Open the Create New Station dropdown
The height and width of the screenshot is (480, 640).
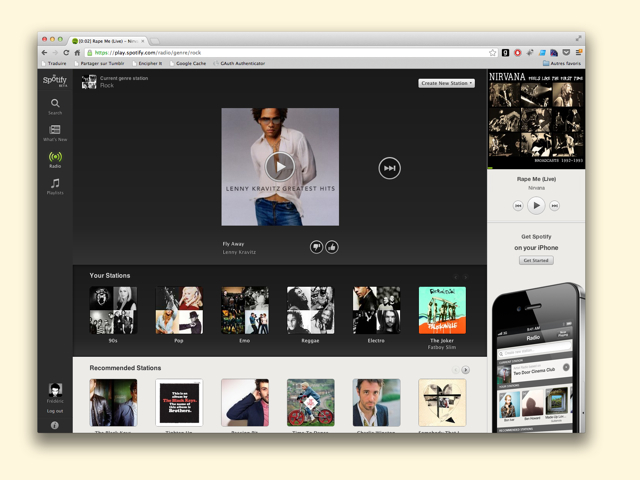pyautogui.click(x=447, y=83)
